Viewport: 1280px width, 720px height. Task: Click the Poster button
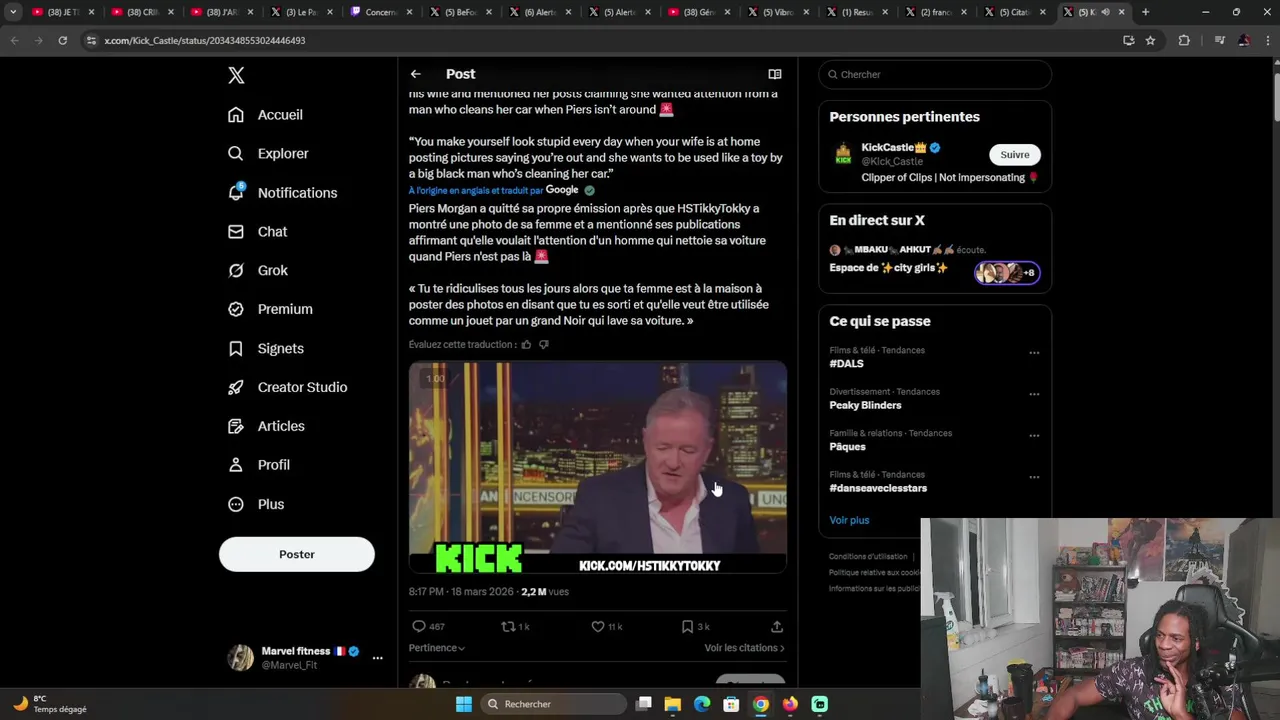point(297,554)
